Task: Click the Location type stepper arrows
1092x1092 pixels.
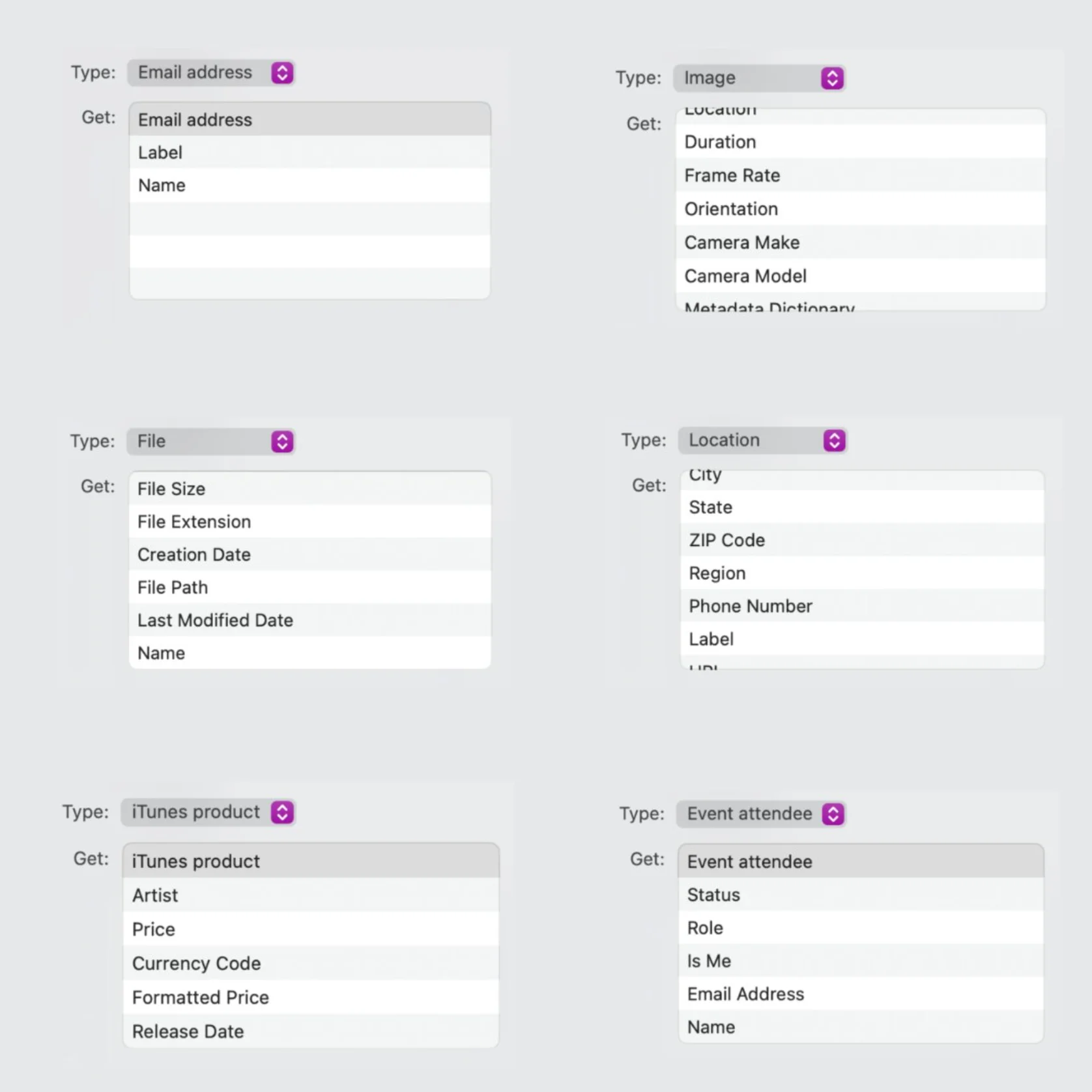Action: point(834,440)
